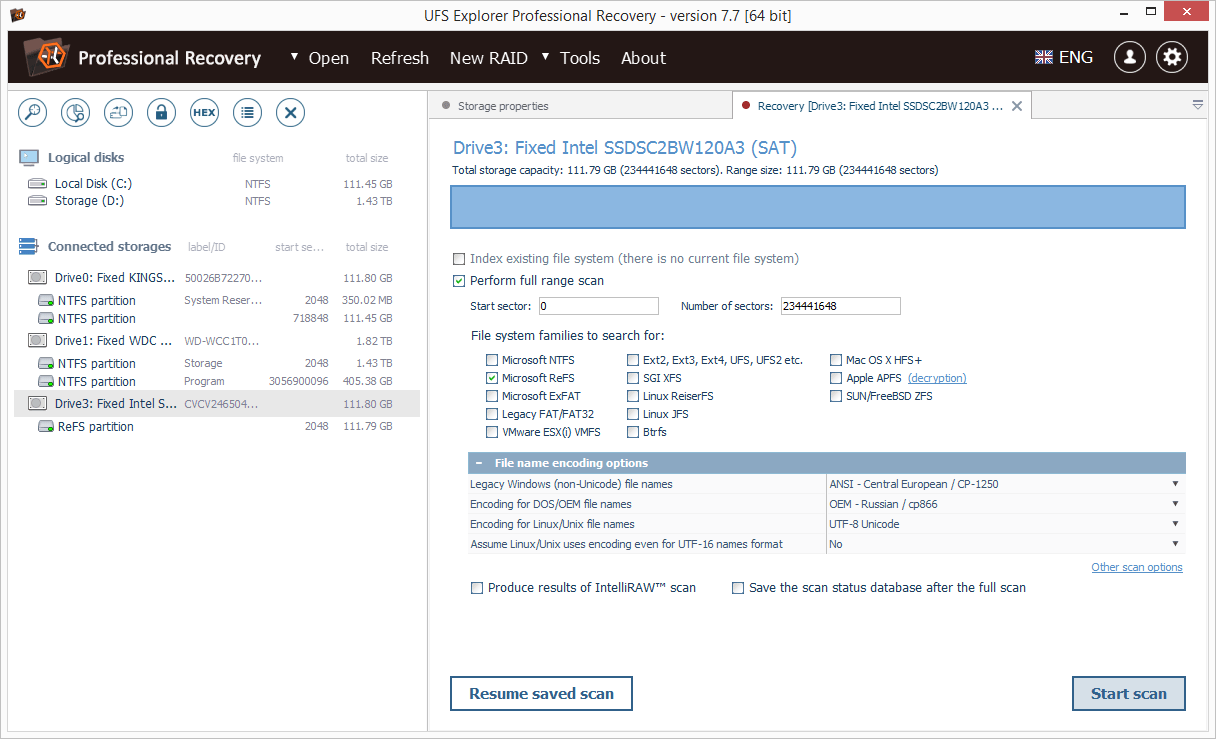Open settings gear icon in header
Viewport: 1216px width, 739px height.
[x=1172, y=57]
